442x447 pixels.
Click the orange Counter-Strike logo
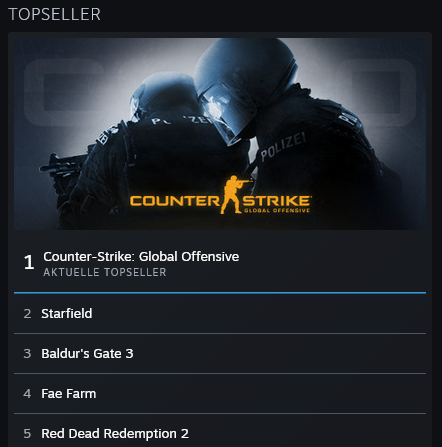[220, 196]
